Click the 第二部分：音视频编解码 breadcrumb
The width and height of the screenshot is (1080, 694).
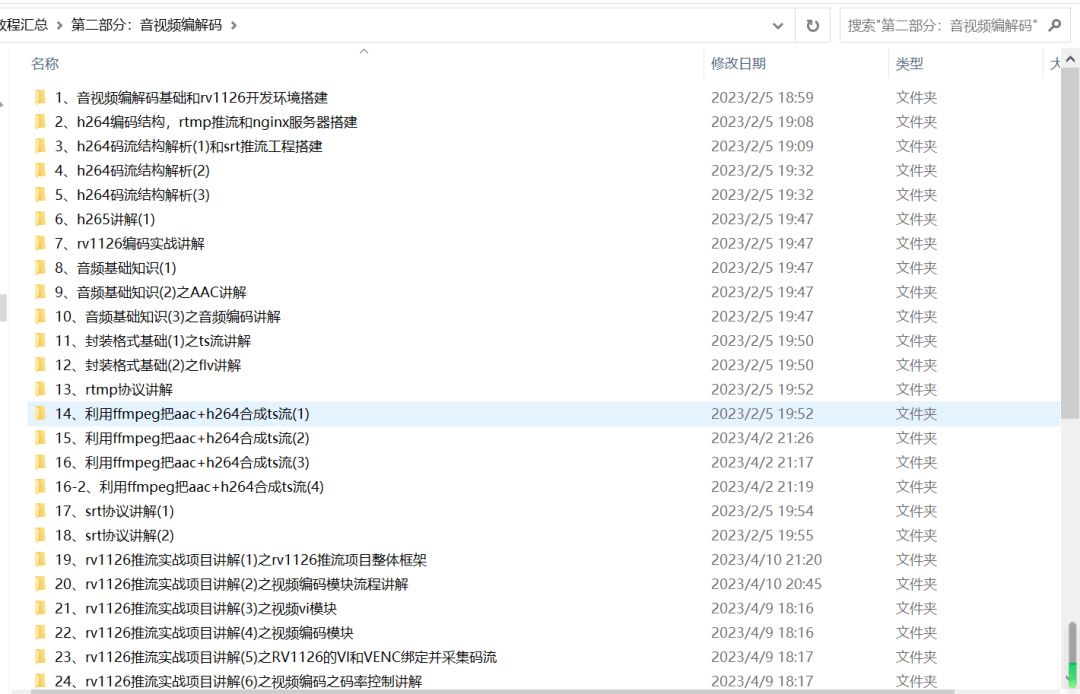click(x=147, y=25)
